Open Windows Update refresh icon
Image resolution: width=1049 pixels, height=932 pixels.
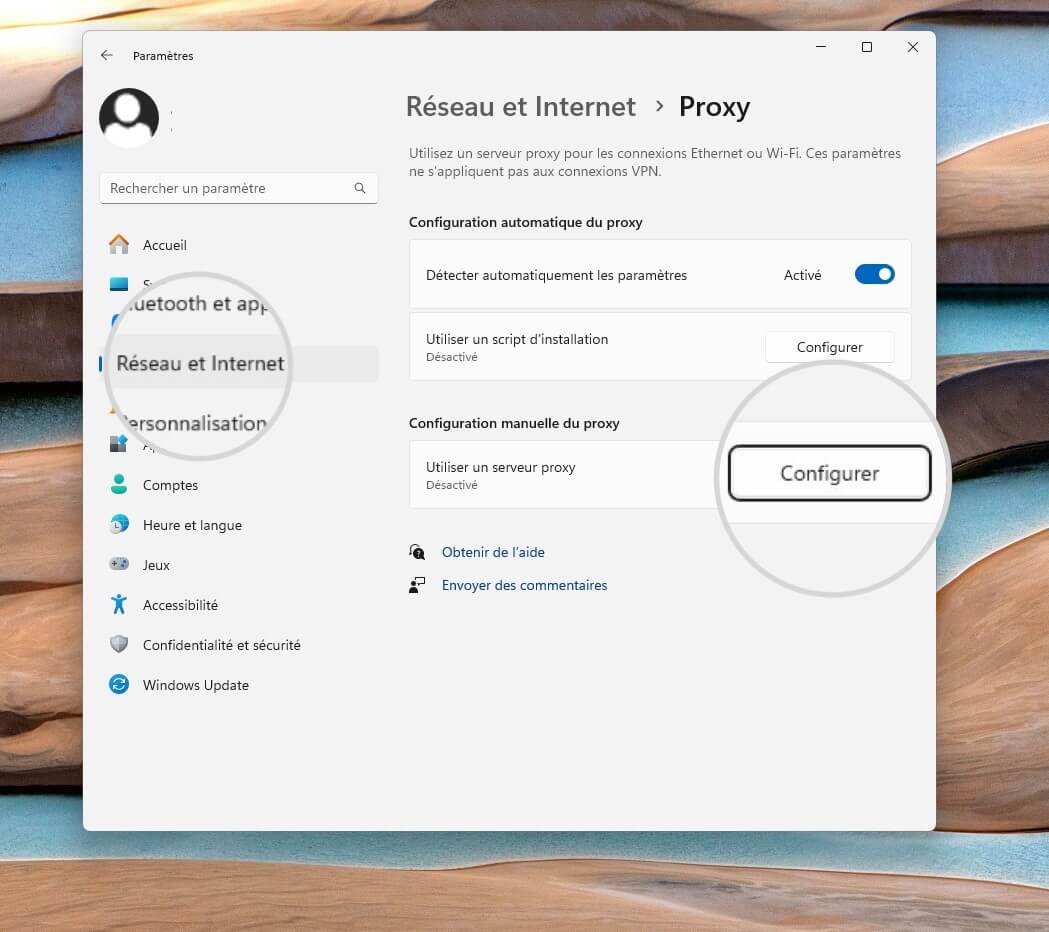tap(119, 684)
